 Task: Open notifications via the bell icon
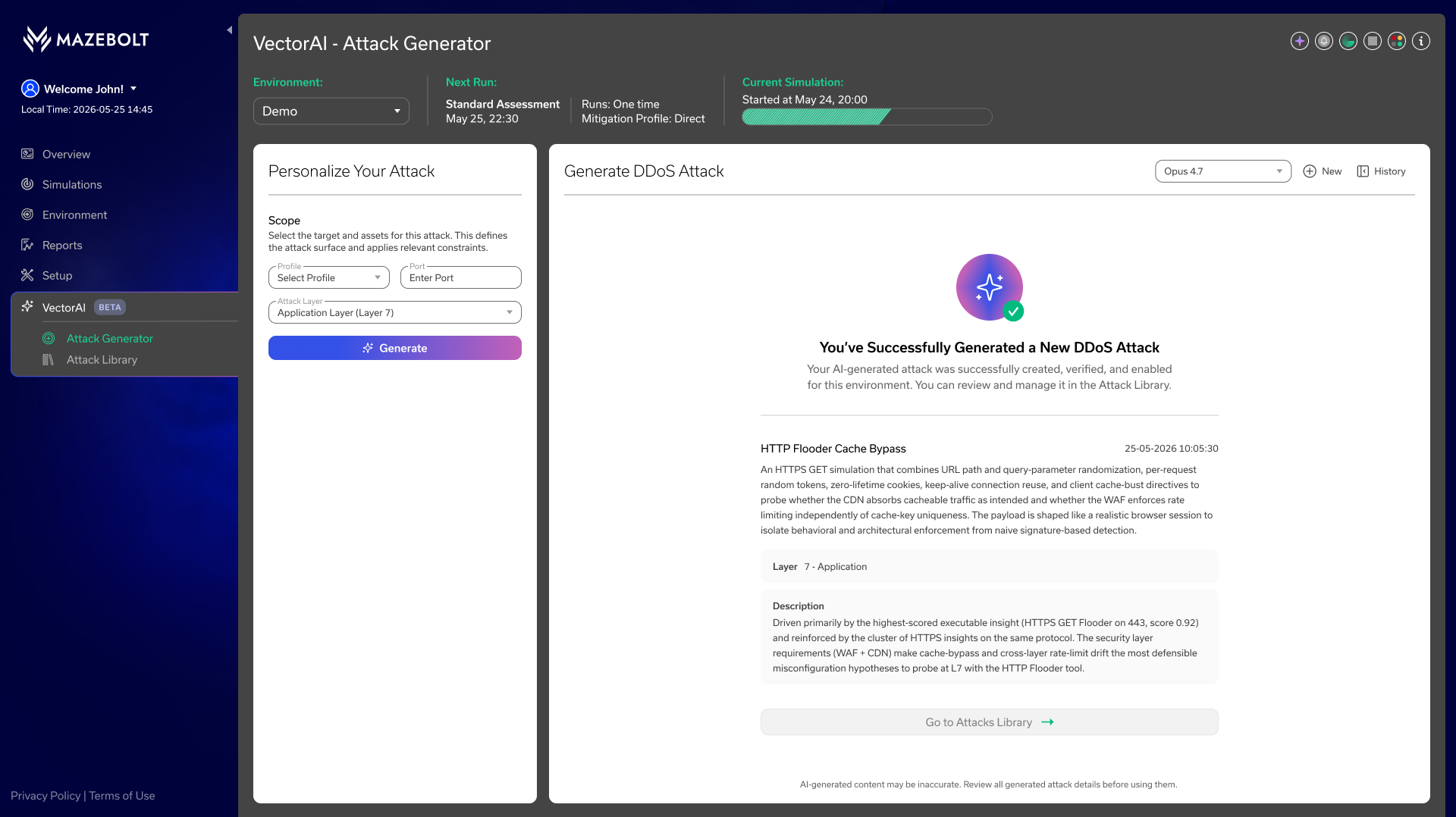1324,41
